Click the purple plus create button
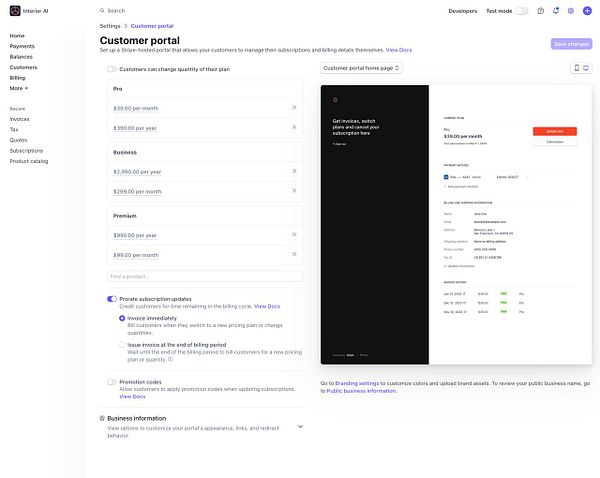This screenshot has width=600, height=478. pos(587,11)
